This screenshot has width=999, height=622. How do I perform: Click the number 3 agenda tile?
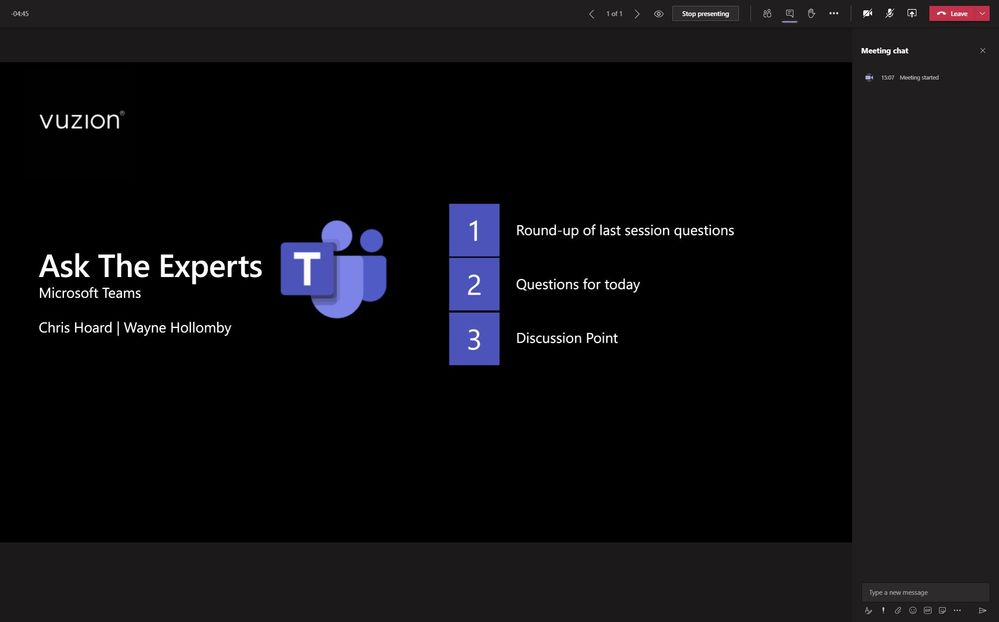coord(474,338)
